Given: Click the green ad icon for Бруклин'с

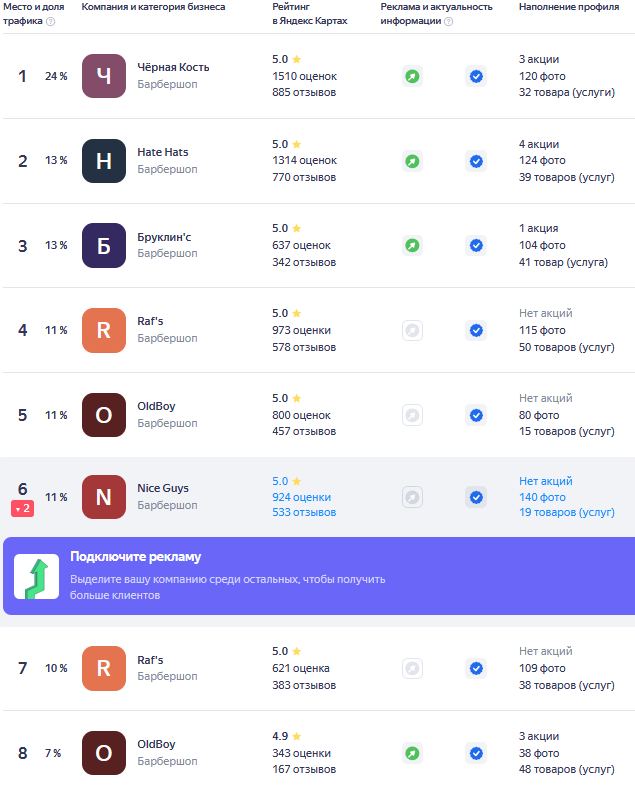Looking at the screenshot, I should click(412, 246).
